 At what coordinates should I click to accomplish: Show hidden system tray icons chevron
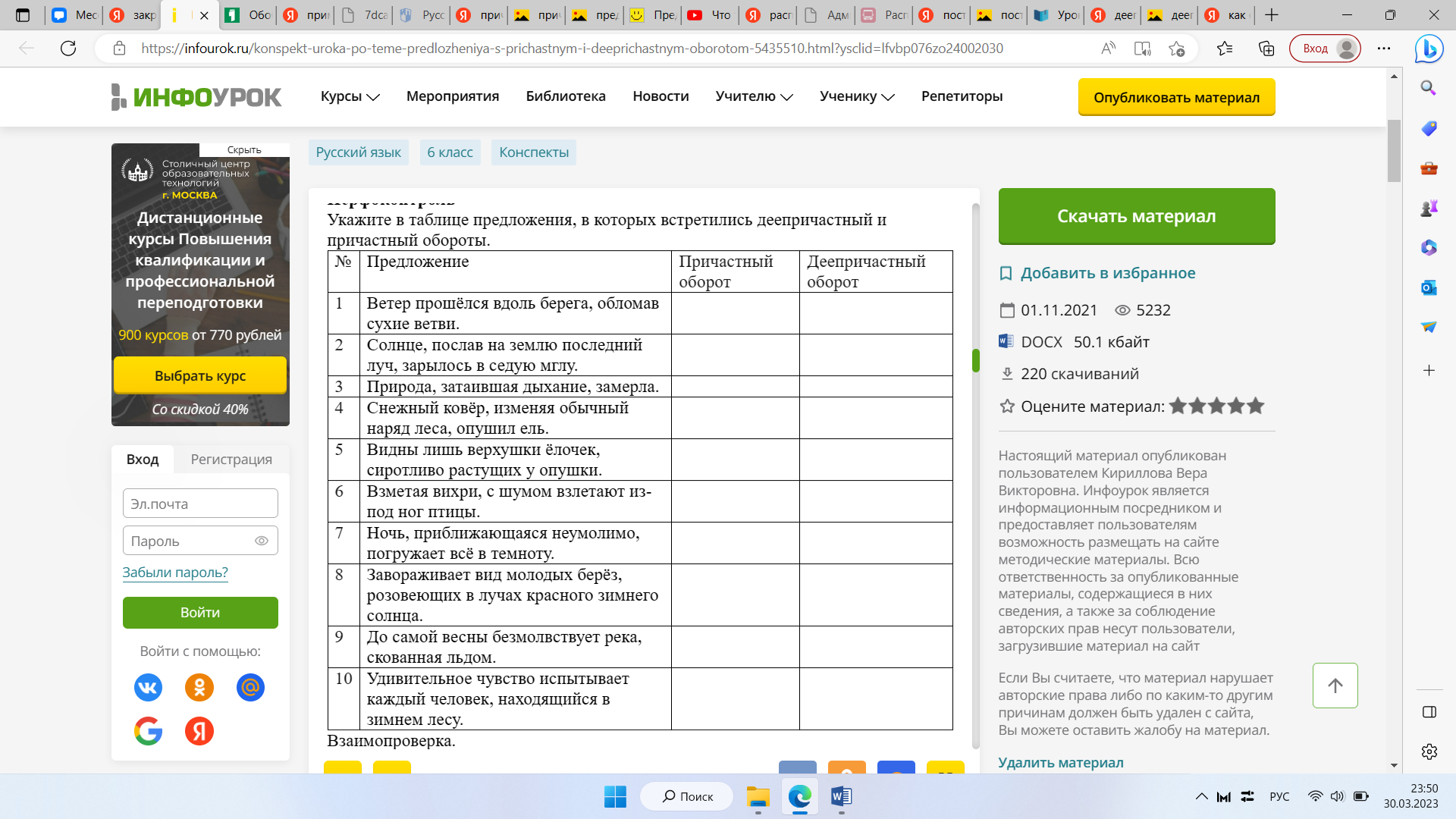click(1202, 796)
